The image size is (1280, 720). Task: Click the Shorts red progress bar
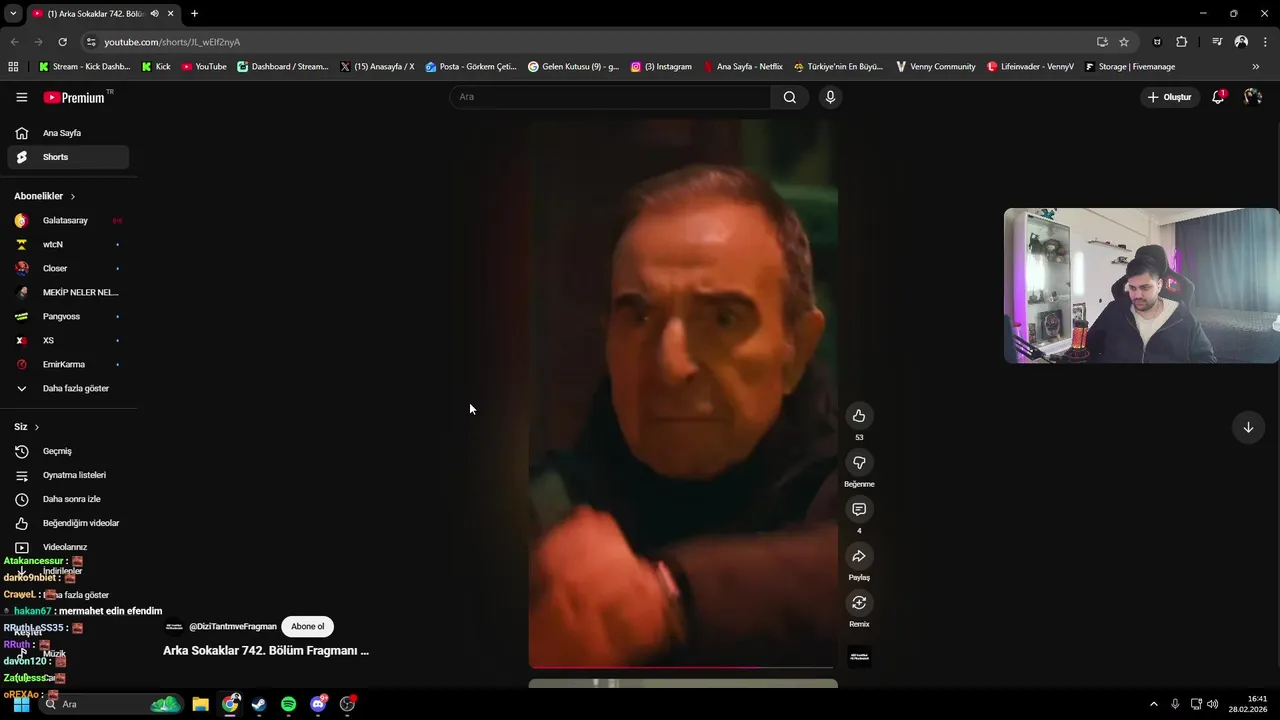(682, 666)
